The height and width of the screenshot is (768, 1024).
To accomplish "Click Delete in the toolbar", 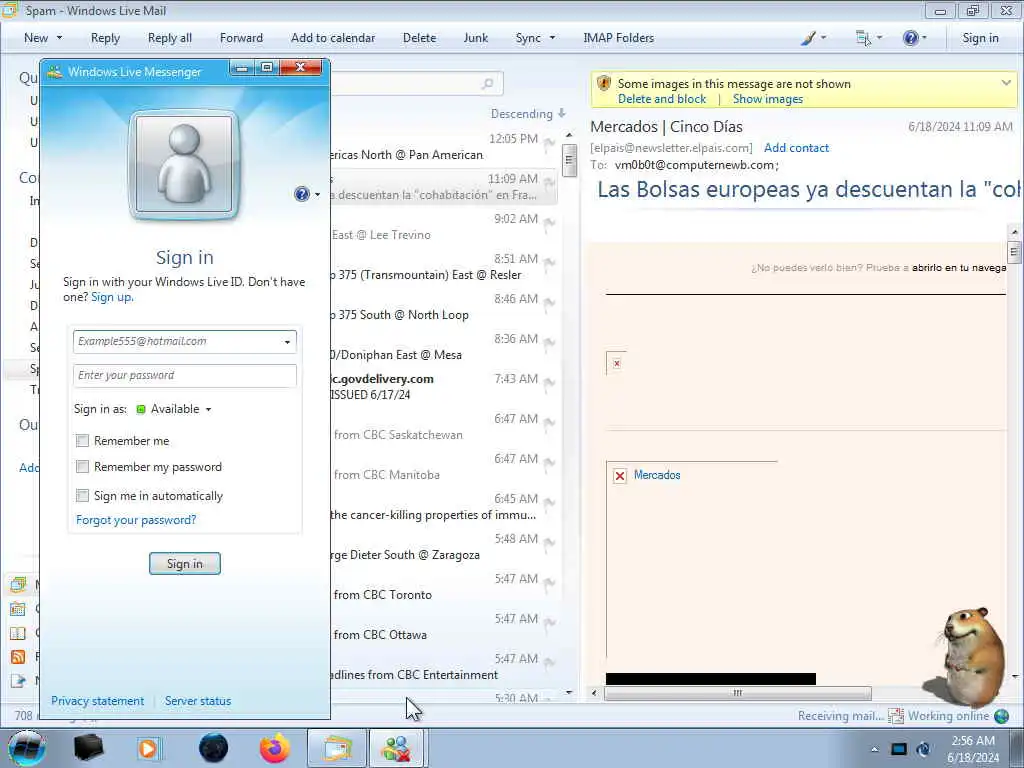I will pos(419,38).
